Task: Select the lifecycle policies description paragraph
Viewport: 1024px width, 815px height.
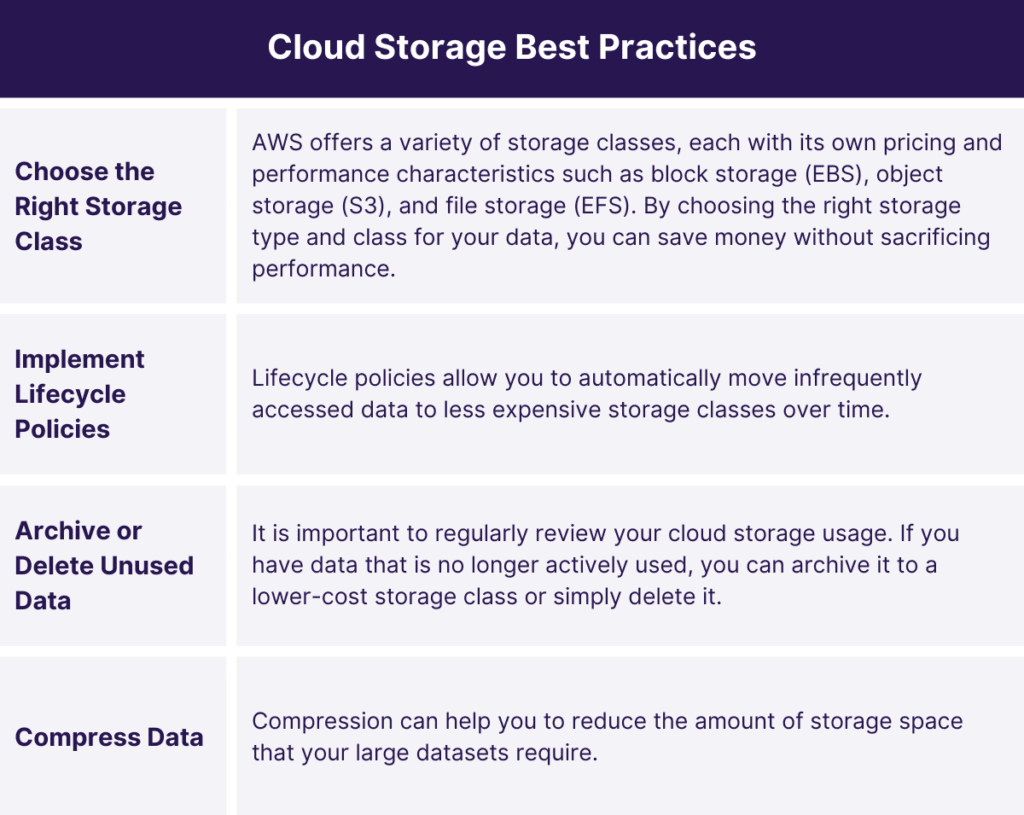Action: (586, 394)
